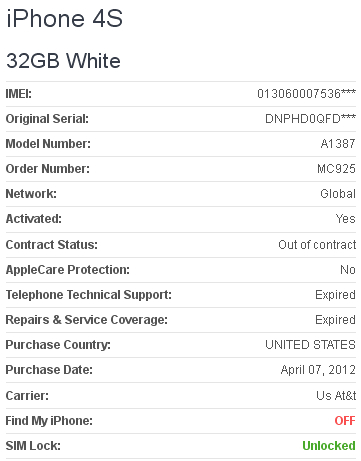
Task: Click the Order Number value MC925
Action: (x=336, y=169)
